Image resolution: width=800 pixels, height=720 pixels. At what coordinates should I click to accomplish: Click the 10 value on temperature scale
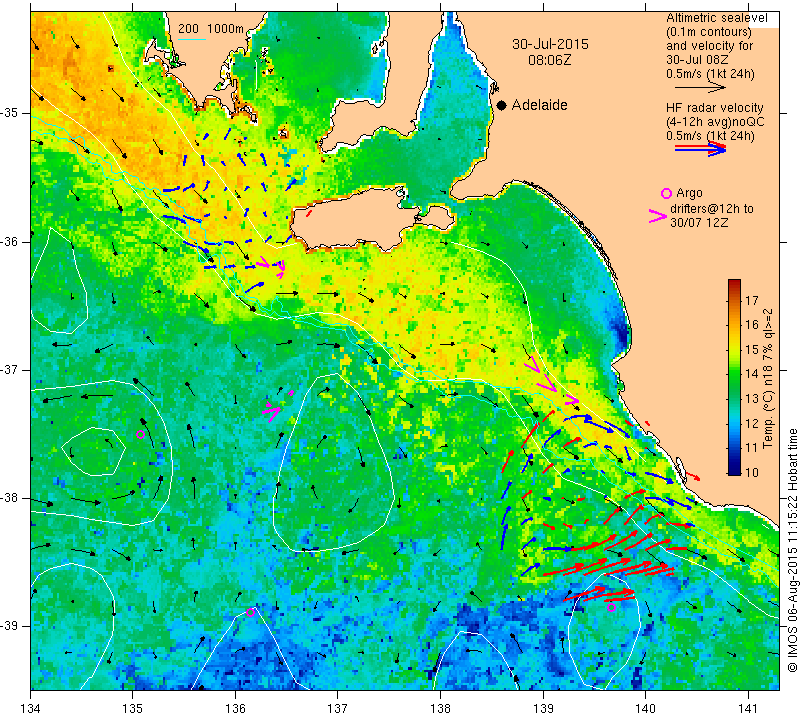[x=752, y=473]
